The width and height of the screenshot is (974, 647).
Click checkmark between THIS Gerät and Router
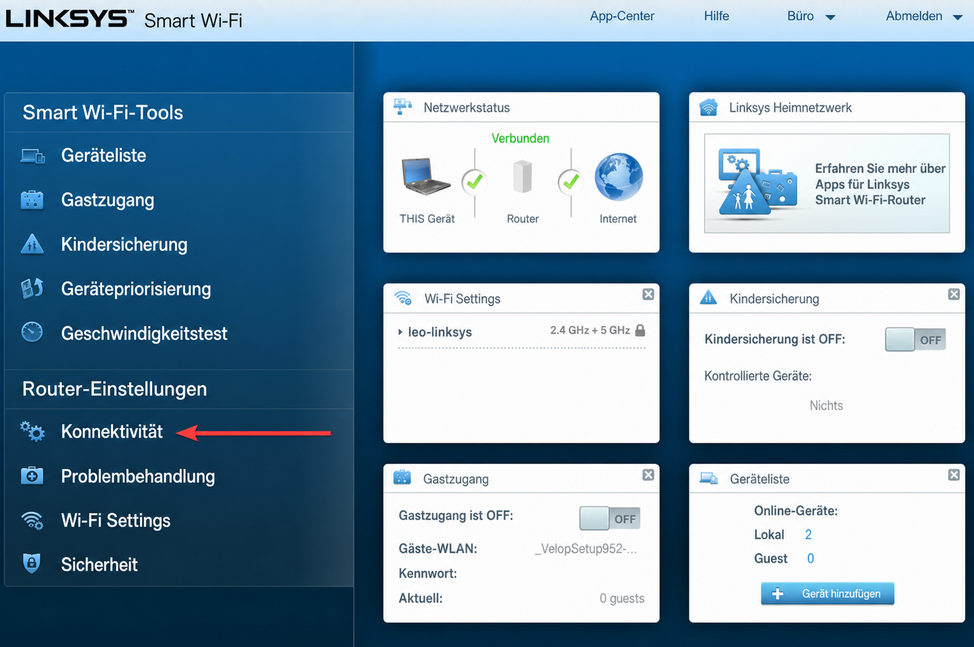(475, 181)
